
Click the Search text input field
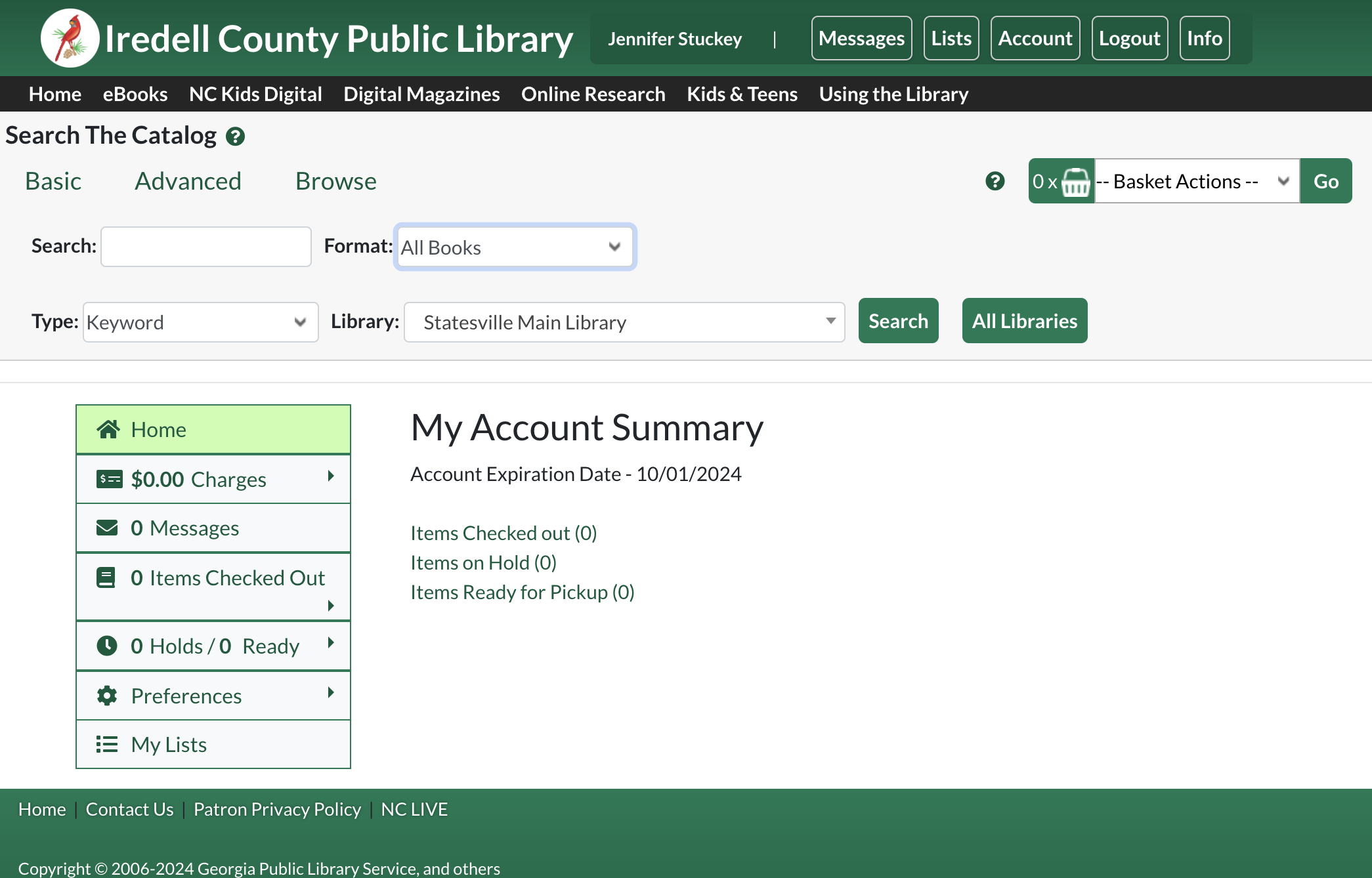(x=206, y=247)
